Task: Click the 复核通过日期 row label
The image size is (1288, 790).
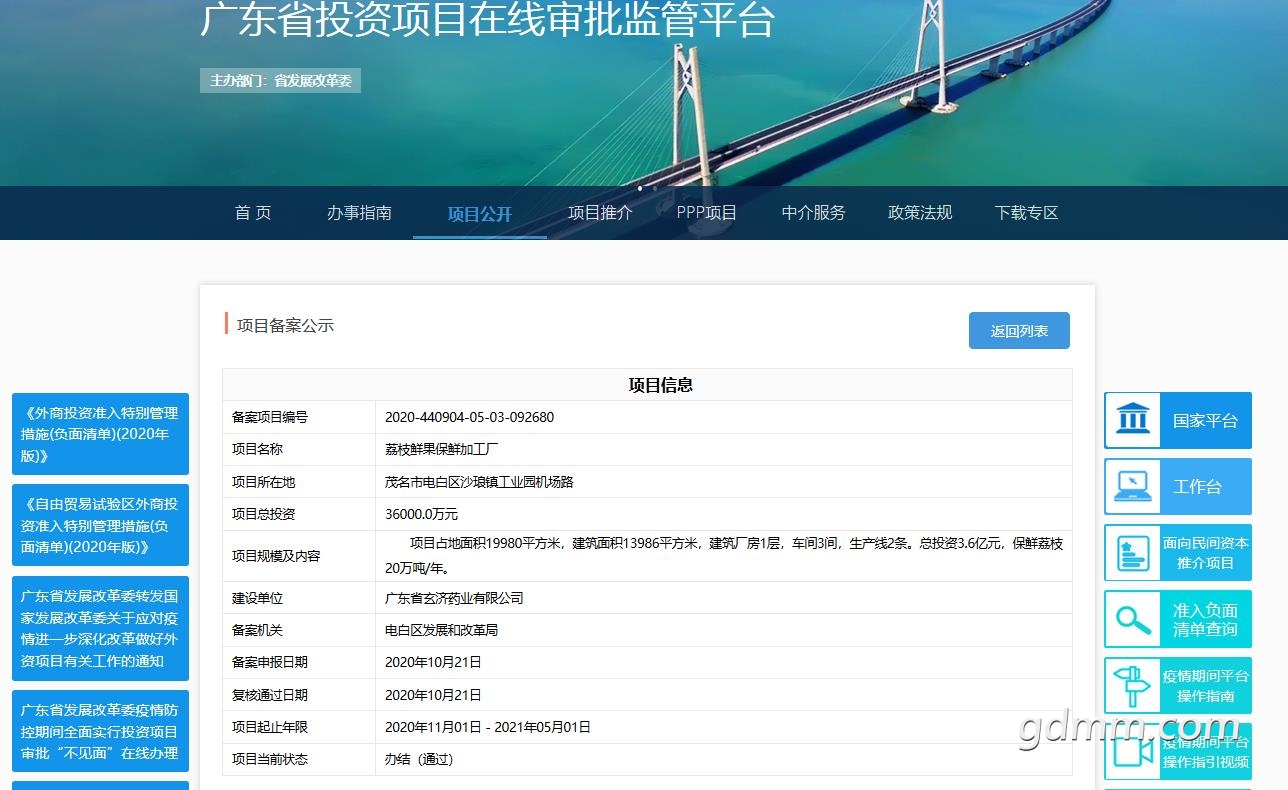Action: (x=270, y=695)
